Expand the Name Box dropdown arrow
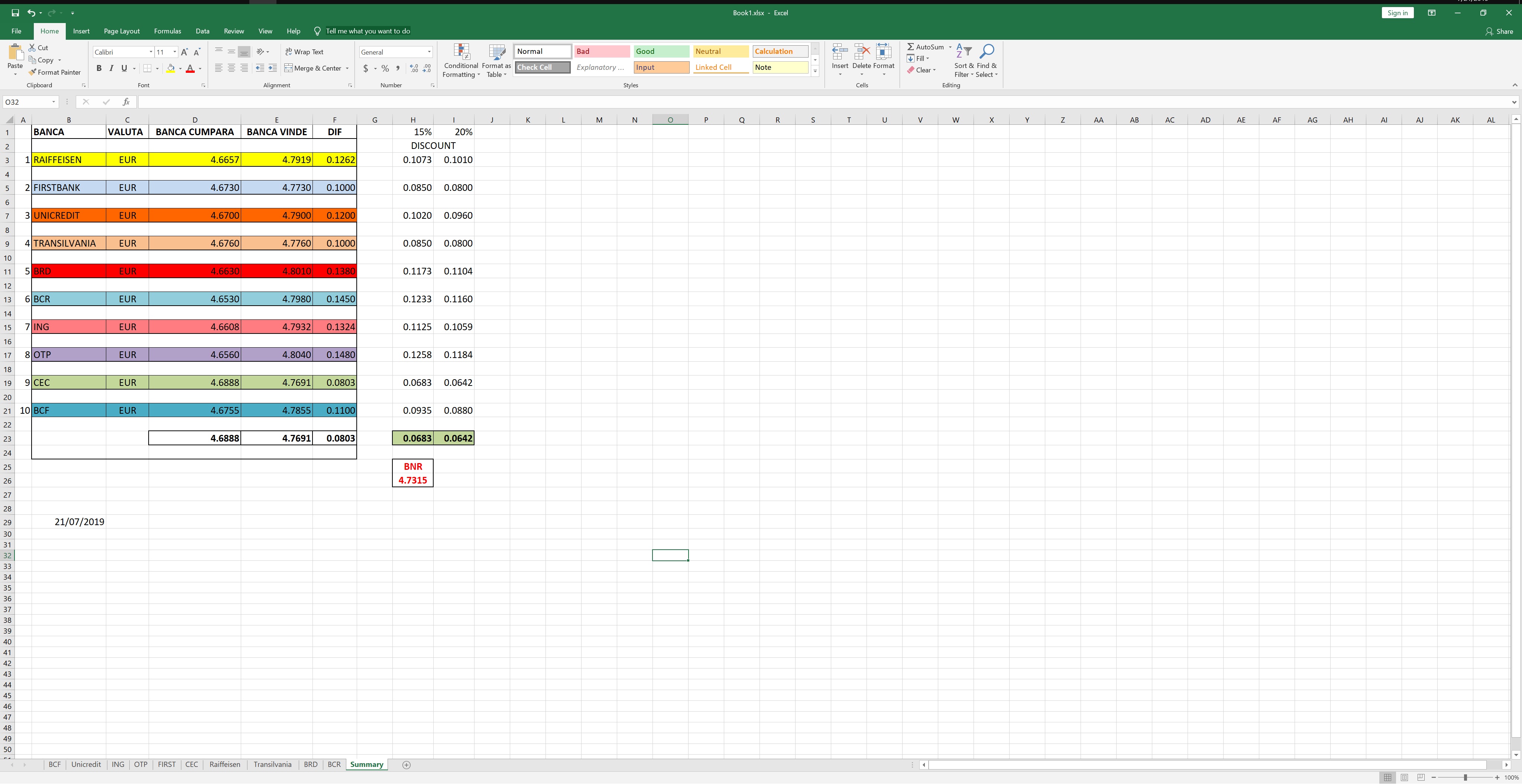This screenshot has width=1522, height=784. tap(54, 102)
